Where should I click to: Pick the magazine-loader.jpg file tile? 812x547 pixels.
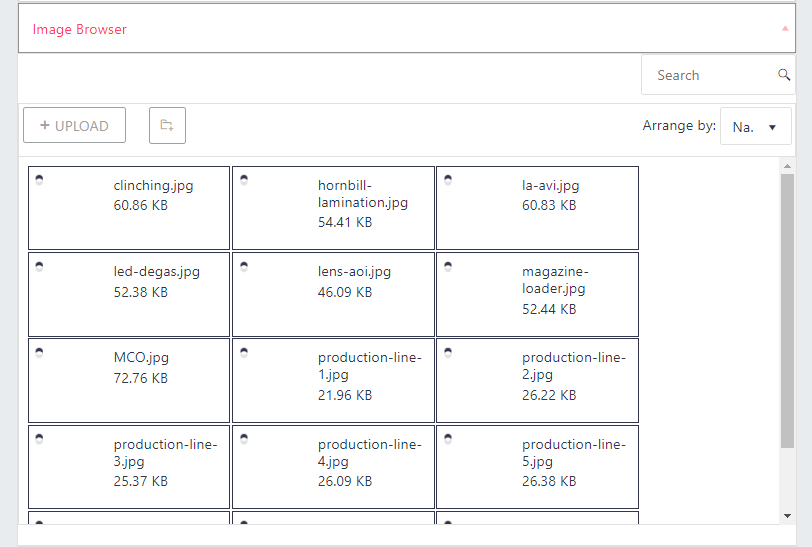537,294
